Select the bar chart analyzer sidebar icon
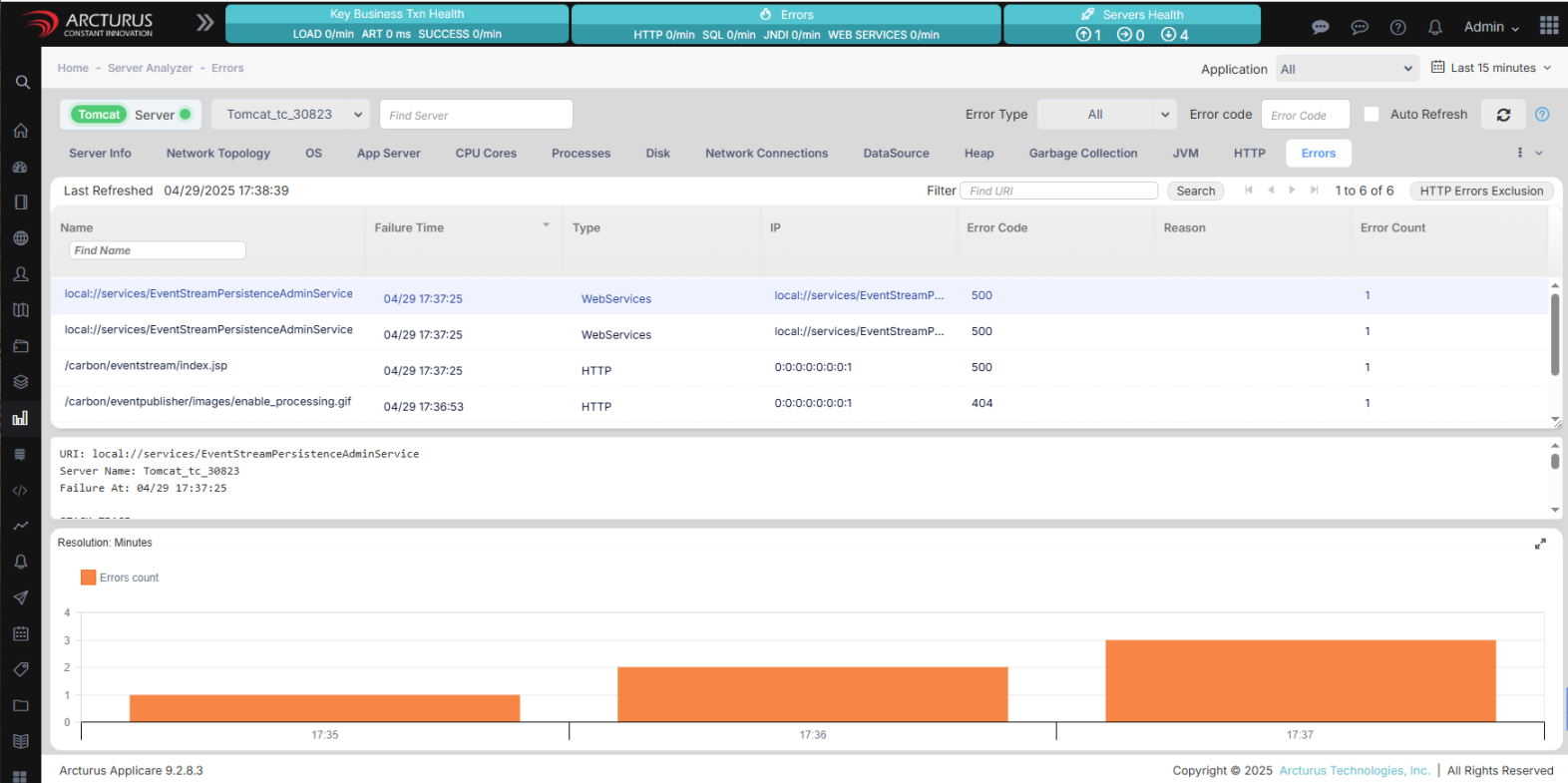The width and height of the screenshot is (1568, 783). 20,418
